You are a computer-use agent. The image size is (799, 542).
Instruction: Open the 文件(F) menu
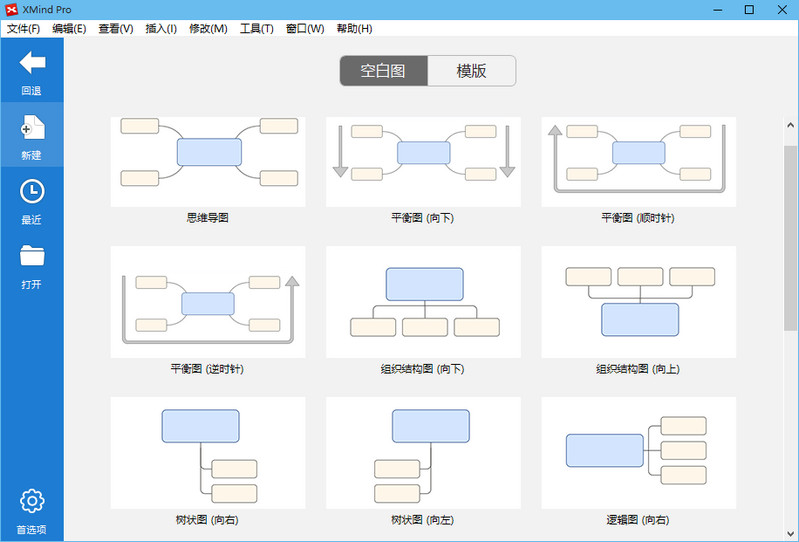23,29
